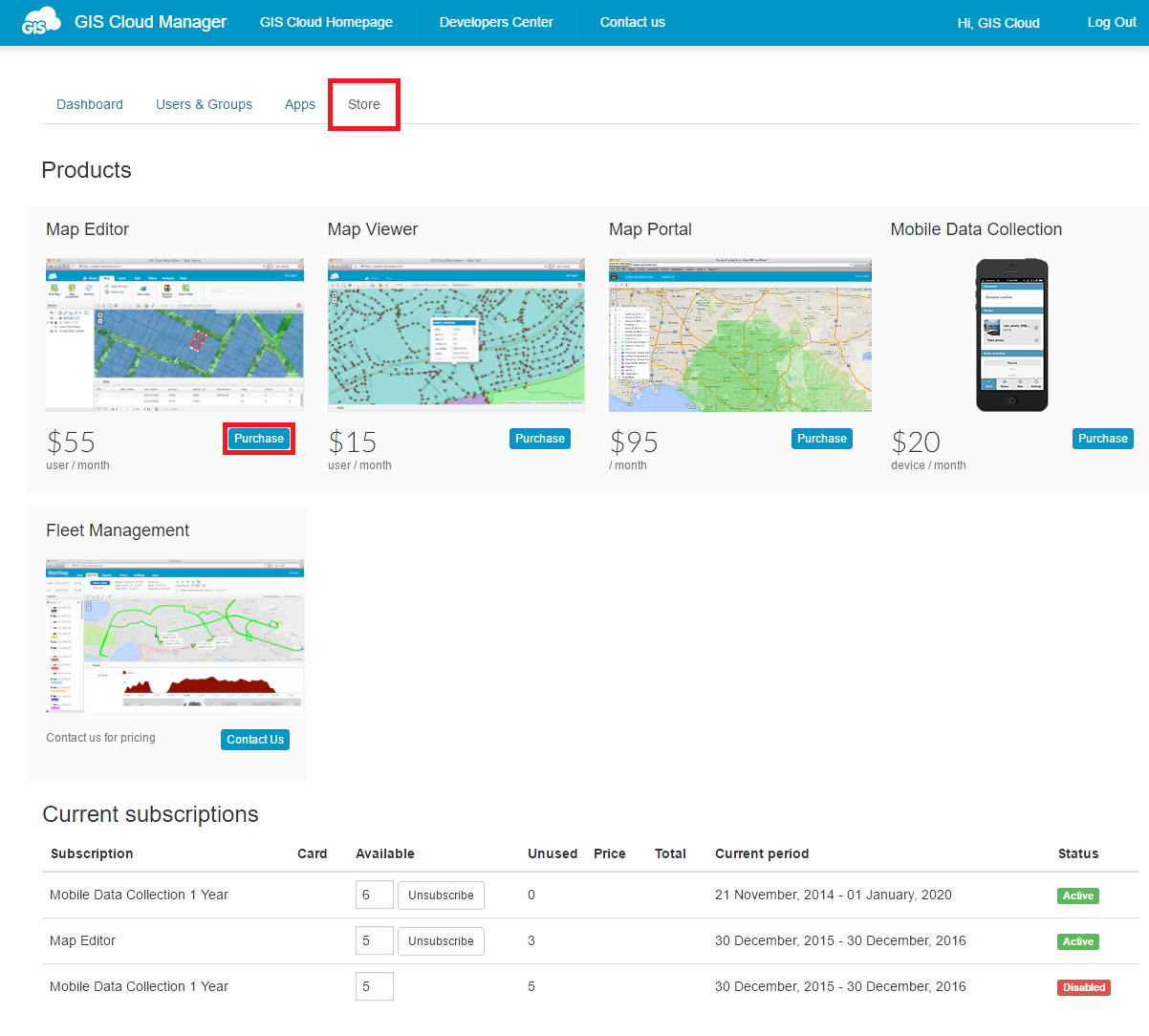Click the Current subscriptions heading
1149x1036 pixels.
(150, 814)
